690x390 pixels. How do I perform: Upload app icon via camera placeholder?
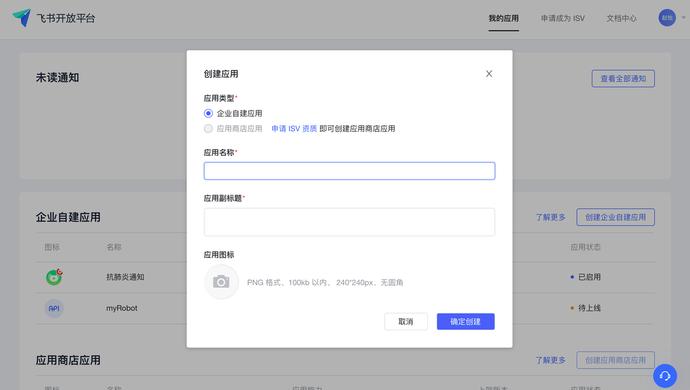(x=221, y=282)
